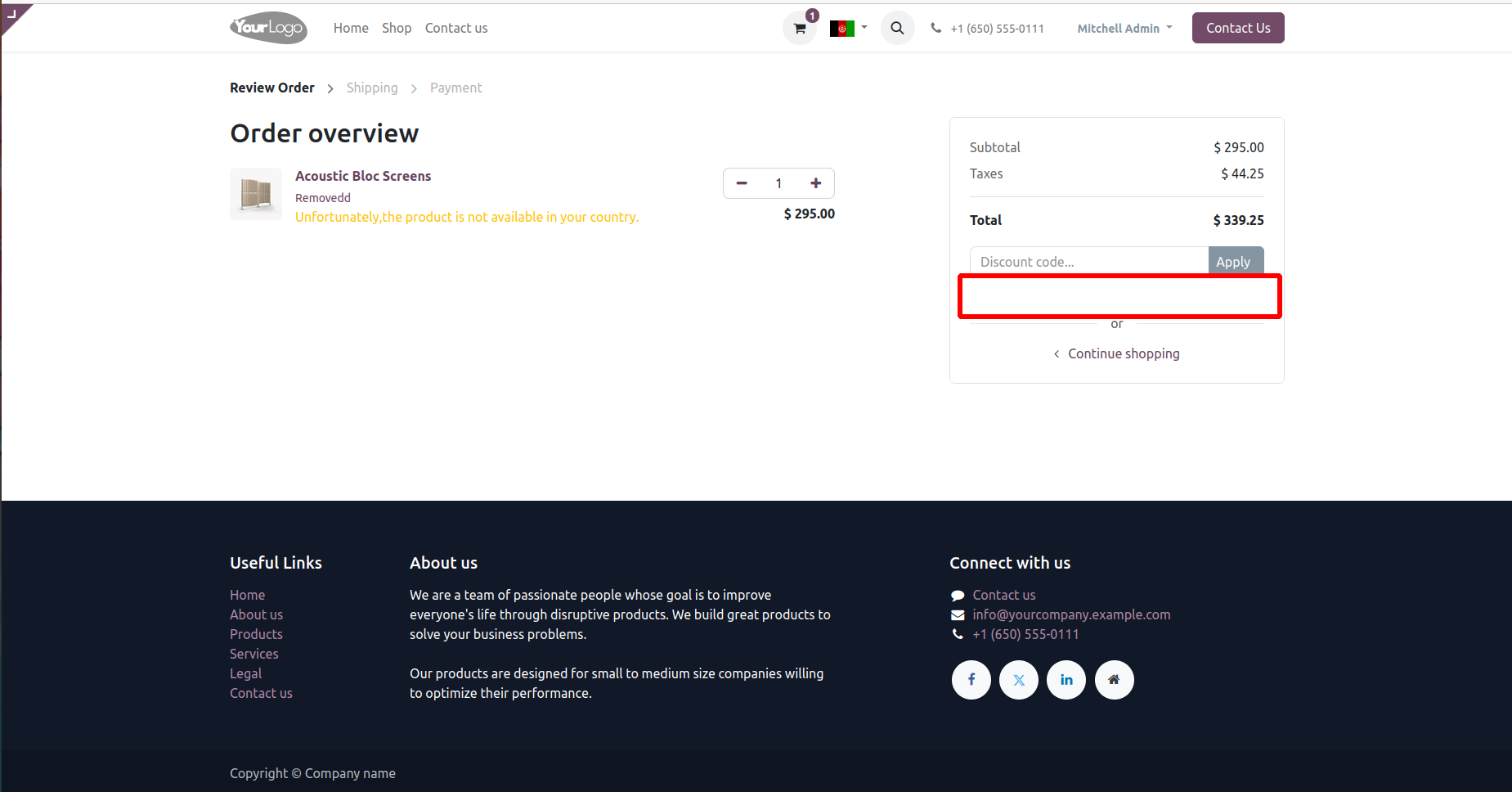Image resolution: width=1512 pixels, height=792 pixels.
Task: Open footer About us link
Action: (x=256, y=614)
